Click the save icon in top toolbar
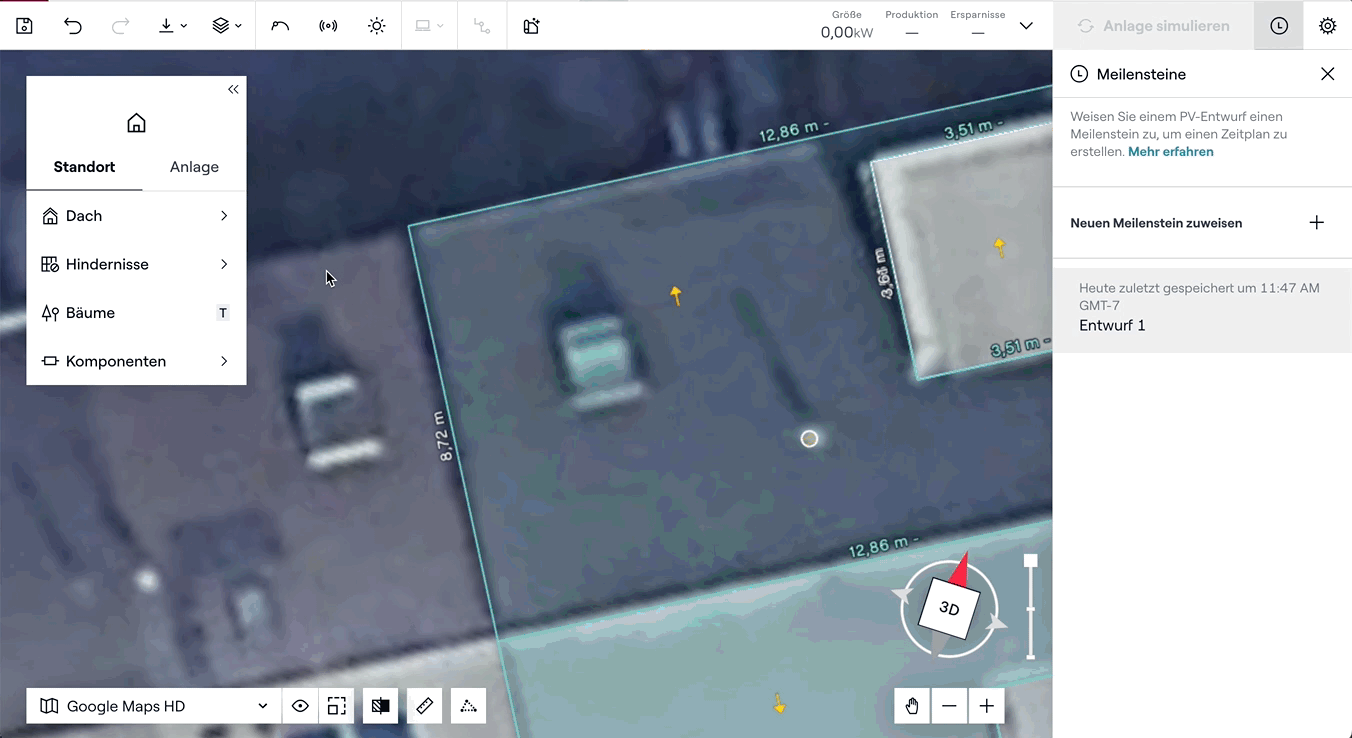The image size is (1352, 738). (x=24, y=26)
